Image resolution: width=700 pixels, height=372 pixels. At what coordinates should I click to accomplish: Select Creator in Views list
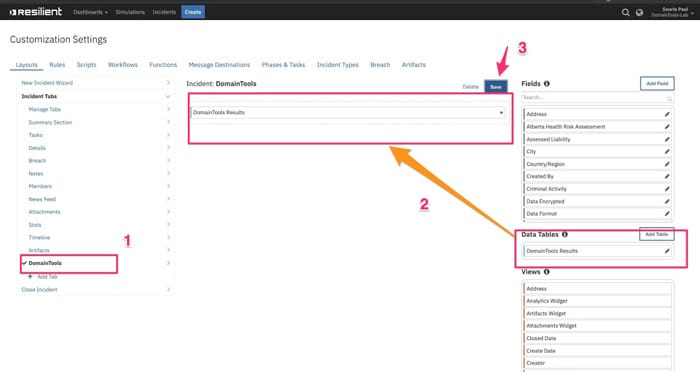coord(597,363)
